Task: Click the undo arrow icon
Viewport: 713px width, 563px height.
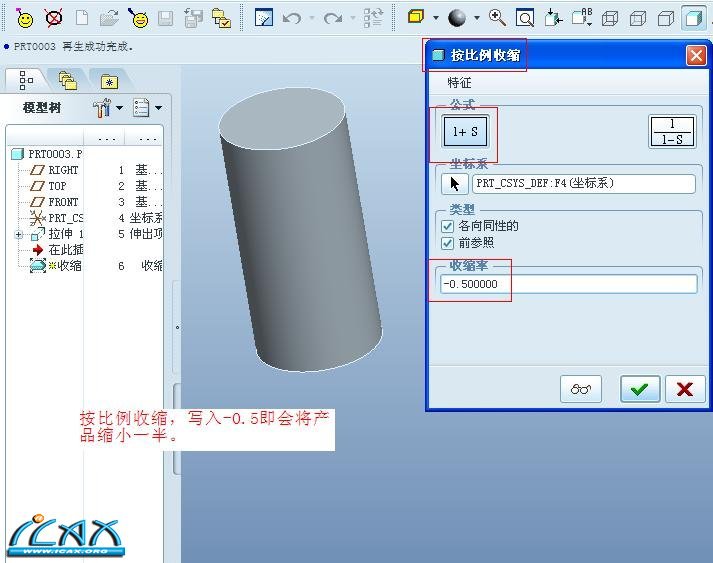Action: pyautogui.click(x=292, y=17)
